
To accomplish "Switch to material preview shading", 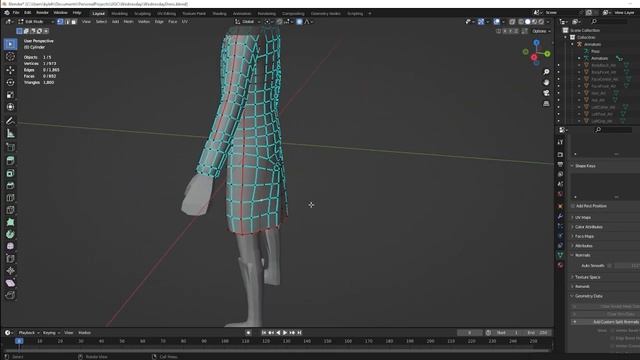I will pos(534,22).
